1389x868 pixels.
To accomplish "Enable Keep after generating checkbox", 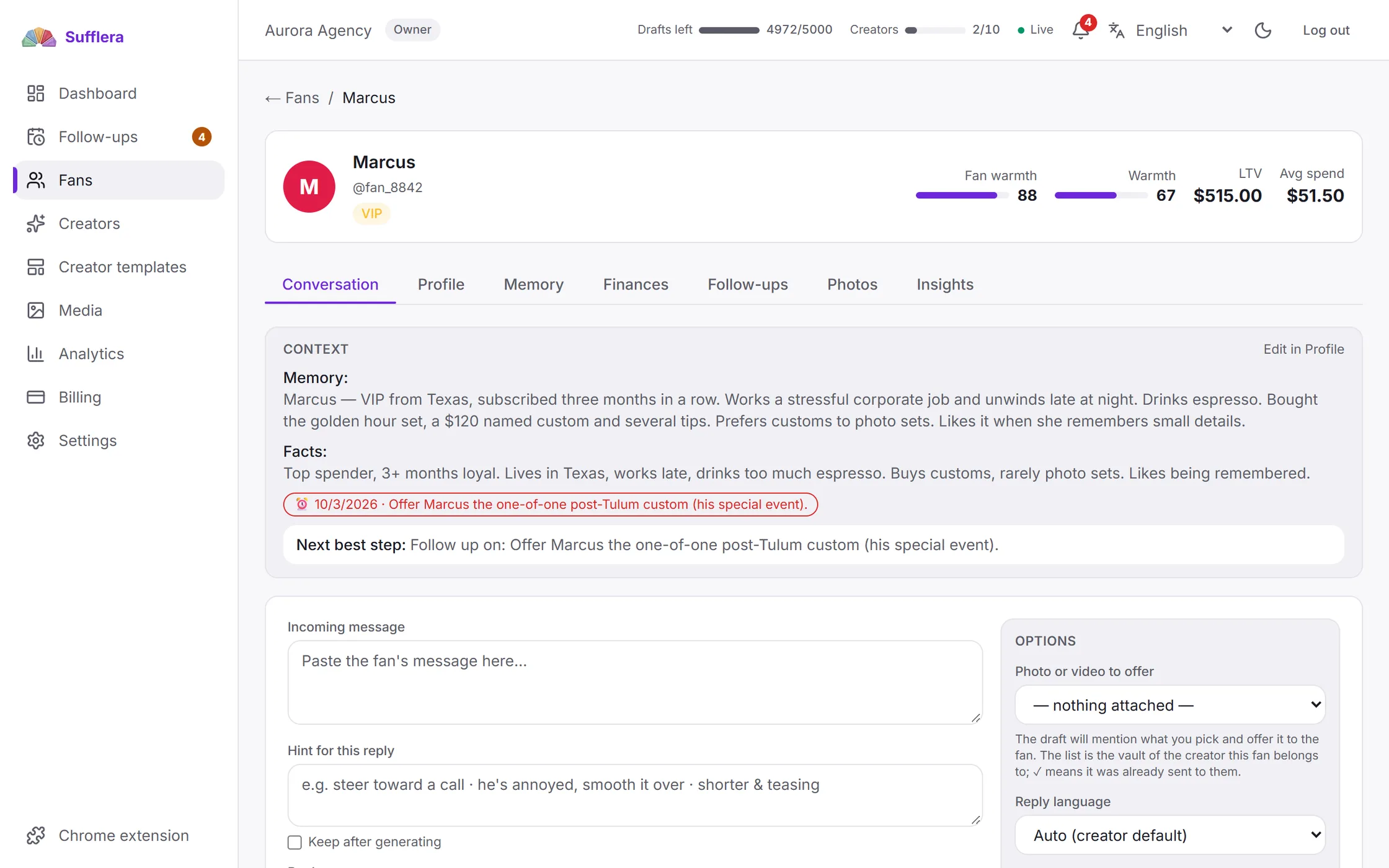I will [295, 842].
